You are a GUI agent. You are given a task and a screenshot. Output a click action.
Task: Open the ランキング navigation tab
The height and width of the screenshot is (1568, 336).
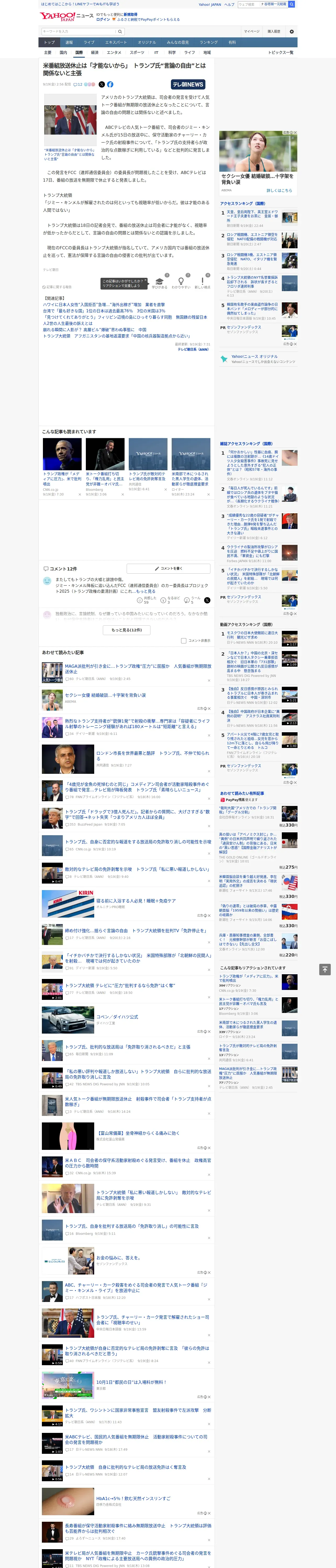tap(209, 43)
